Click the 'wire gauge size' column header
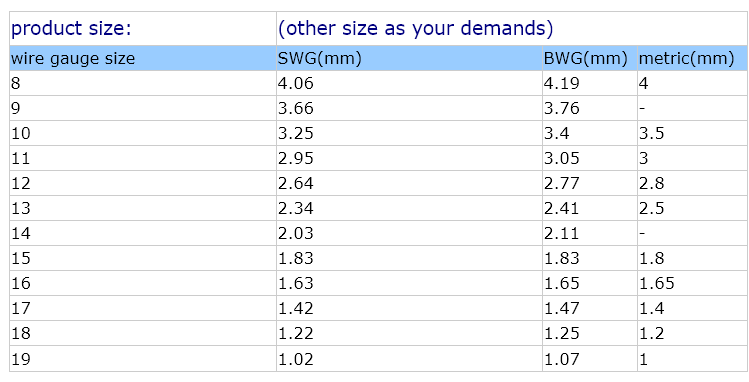Screen dimensions: 749x382 pyautogui.click(x=143, y=59)
